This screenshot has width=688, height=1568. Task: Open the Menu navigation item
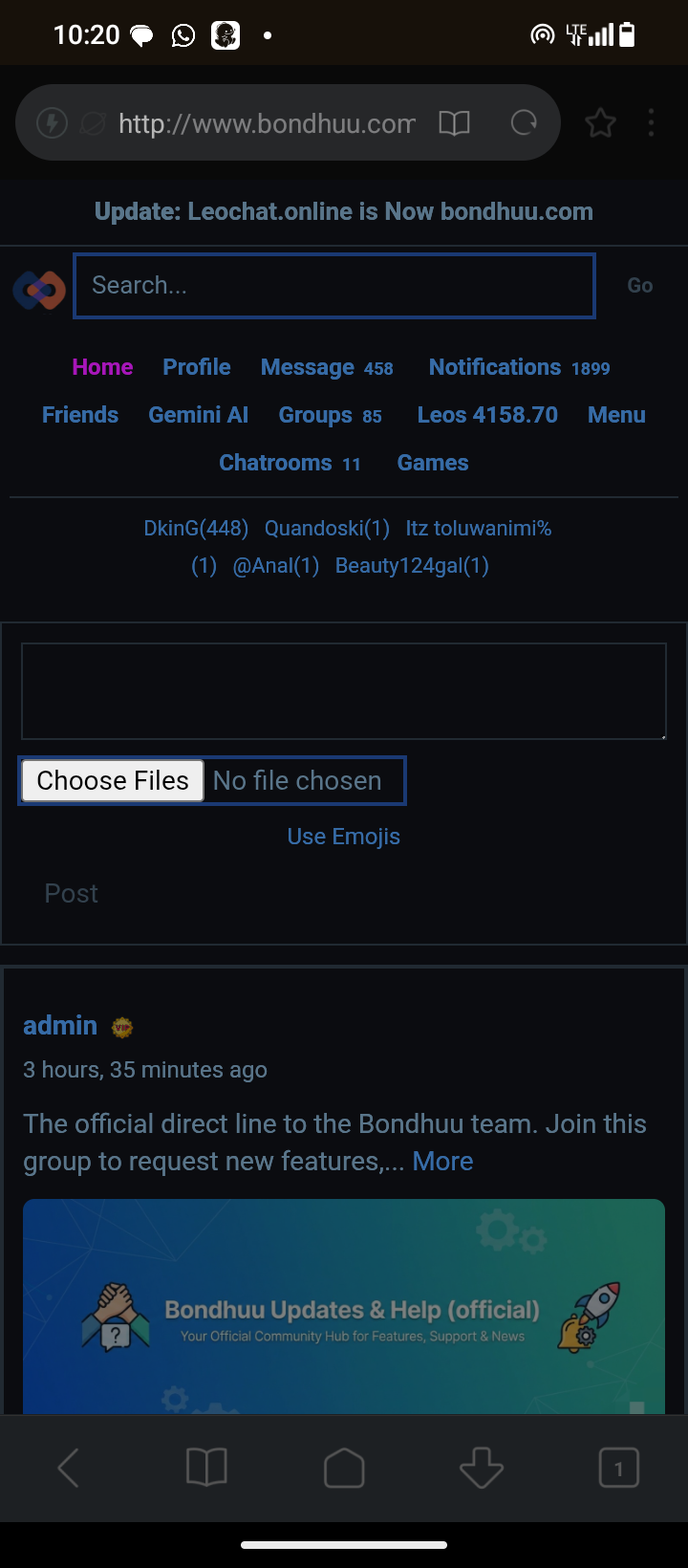(x=616, y=415)
